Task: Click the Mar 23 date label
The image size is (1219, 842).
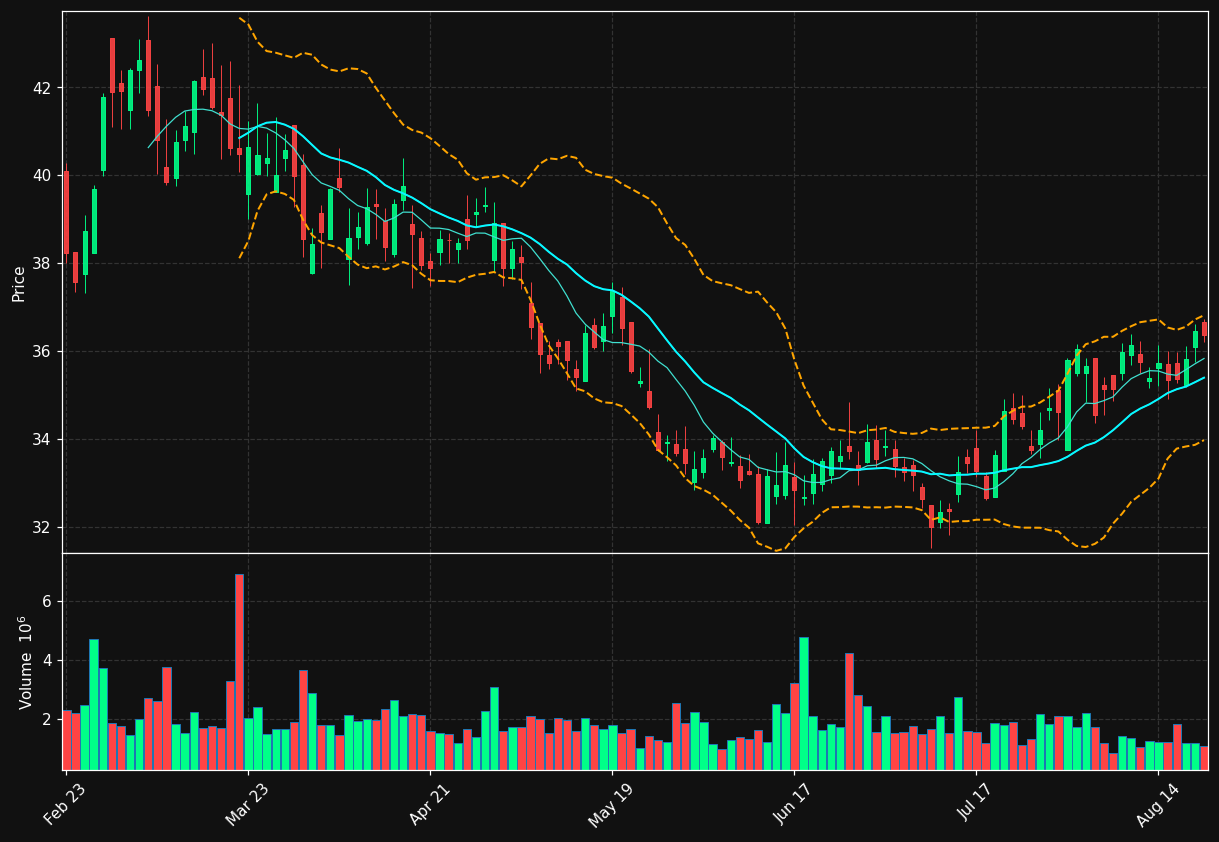Action: point(246,805)
